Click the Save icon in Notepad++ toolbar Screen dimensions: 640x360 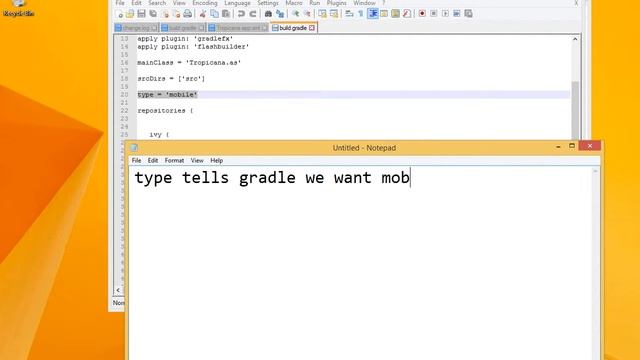point(141,14)
